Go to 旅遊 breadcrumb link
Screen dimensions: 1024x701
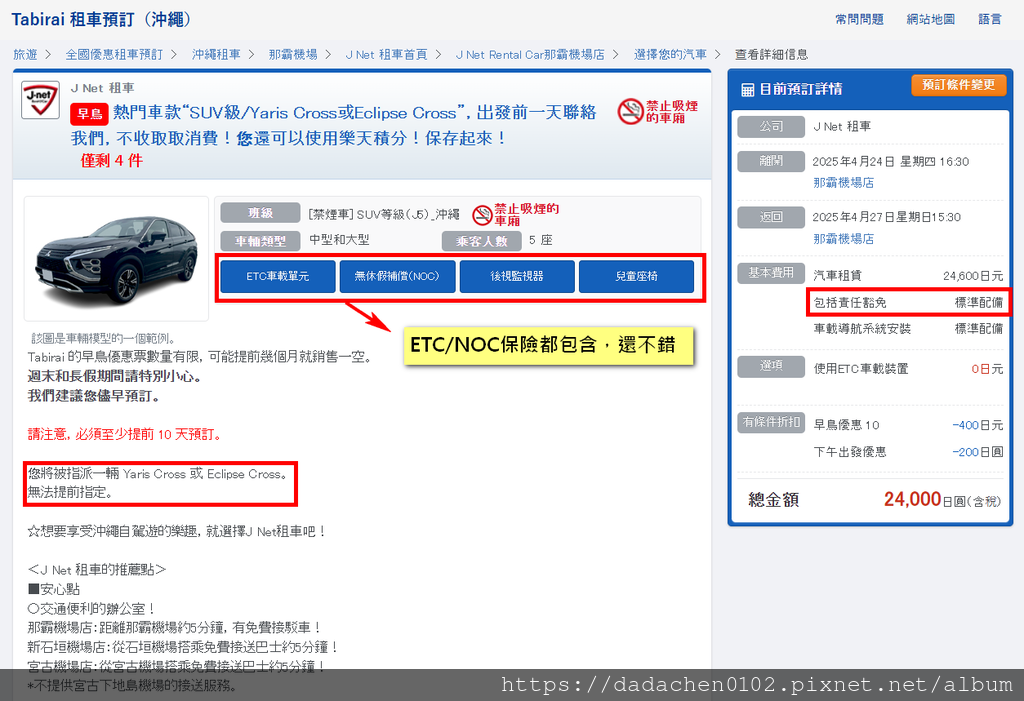click(25, 54)
